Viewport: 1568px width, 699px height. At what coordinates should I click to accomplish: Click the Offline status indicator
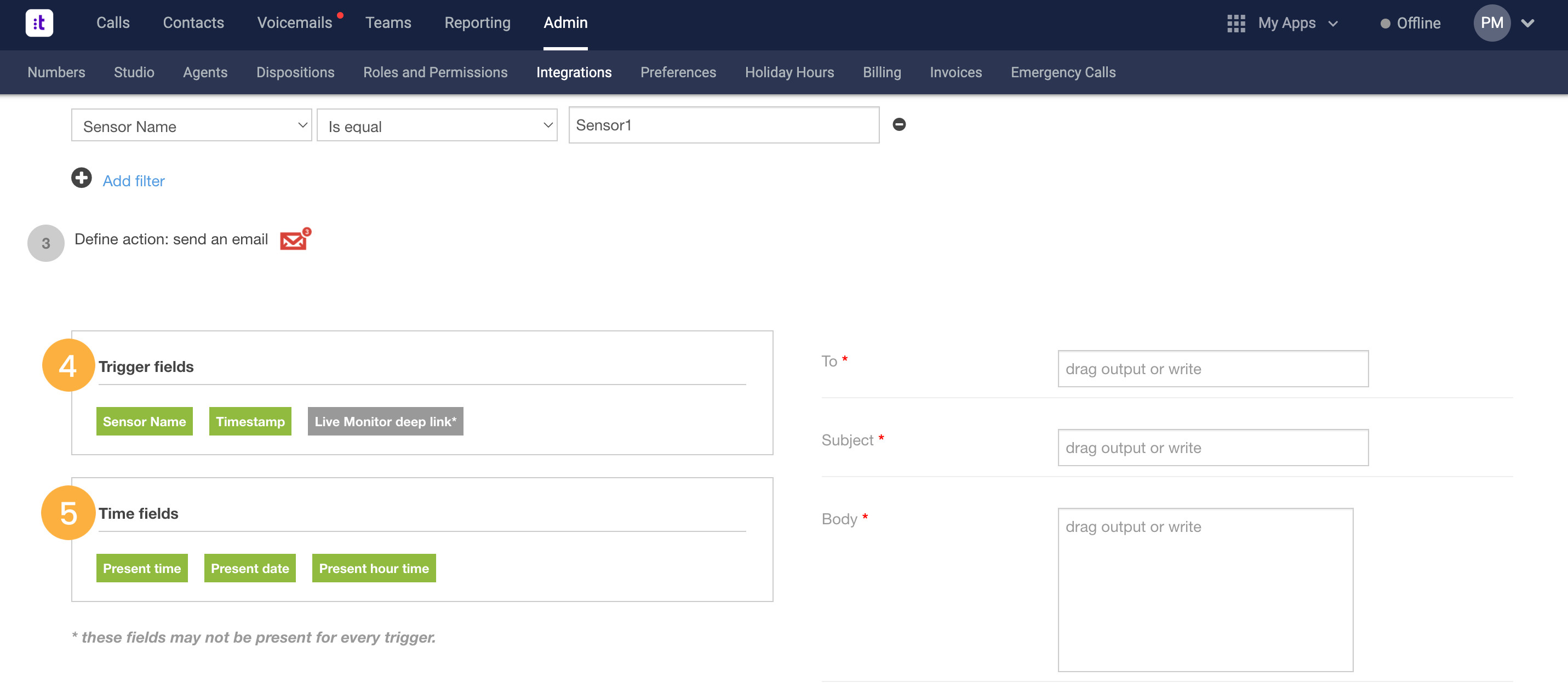click(1410, 23)
